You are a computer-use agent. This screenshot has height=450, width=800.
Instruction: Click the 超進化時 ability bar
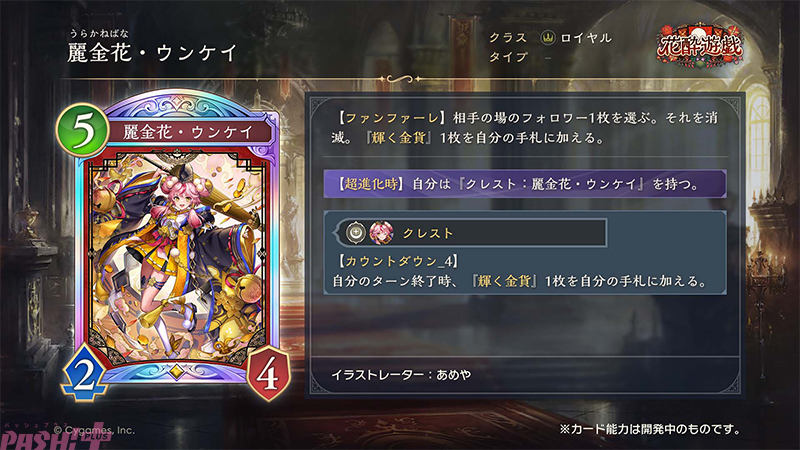pyautogui.click(x=525, y=184)
